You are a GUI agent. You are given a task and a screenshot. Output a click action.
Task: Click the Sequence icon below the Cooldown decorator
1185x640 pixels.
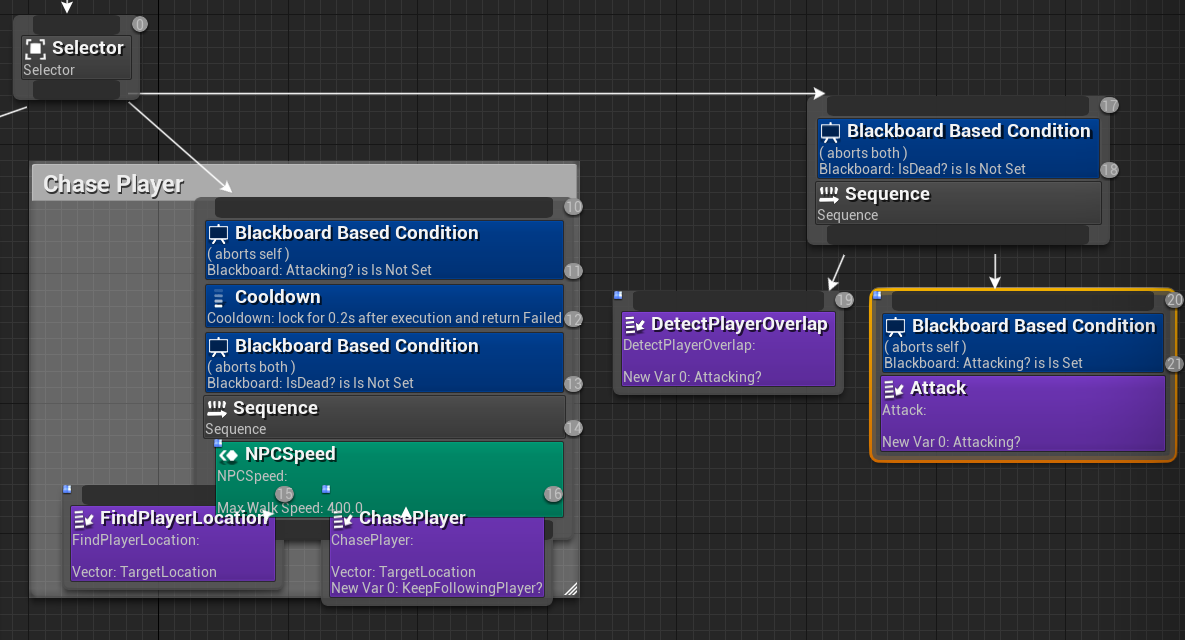coord(217,408)
